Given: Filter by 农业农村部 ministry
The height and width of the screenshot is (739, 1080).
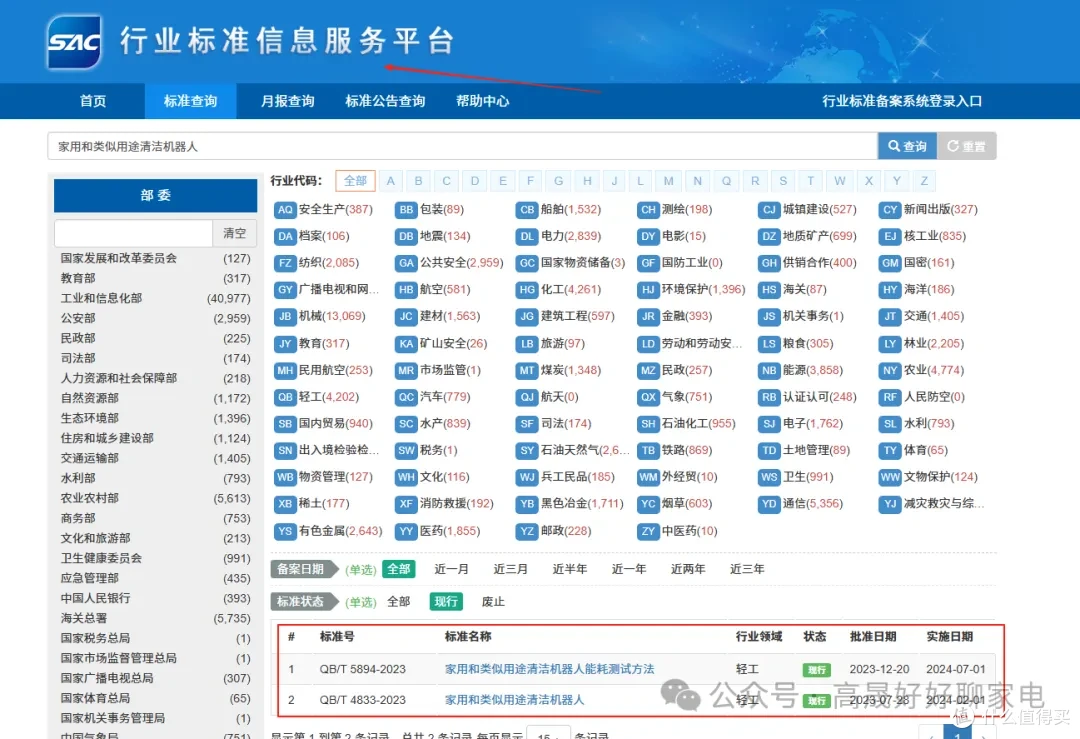Looking at the screenshot, I should 155,498.
